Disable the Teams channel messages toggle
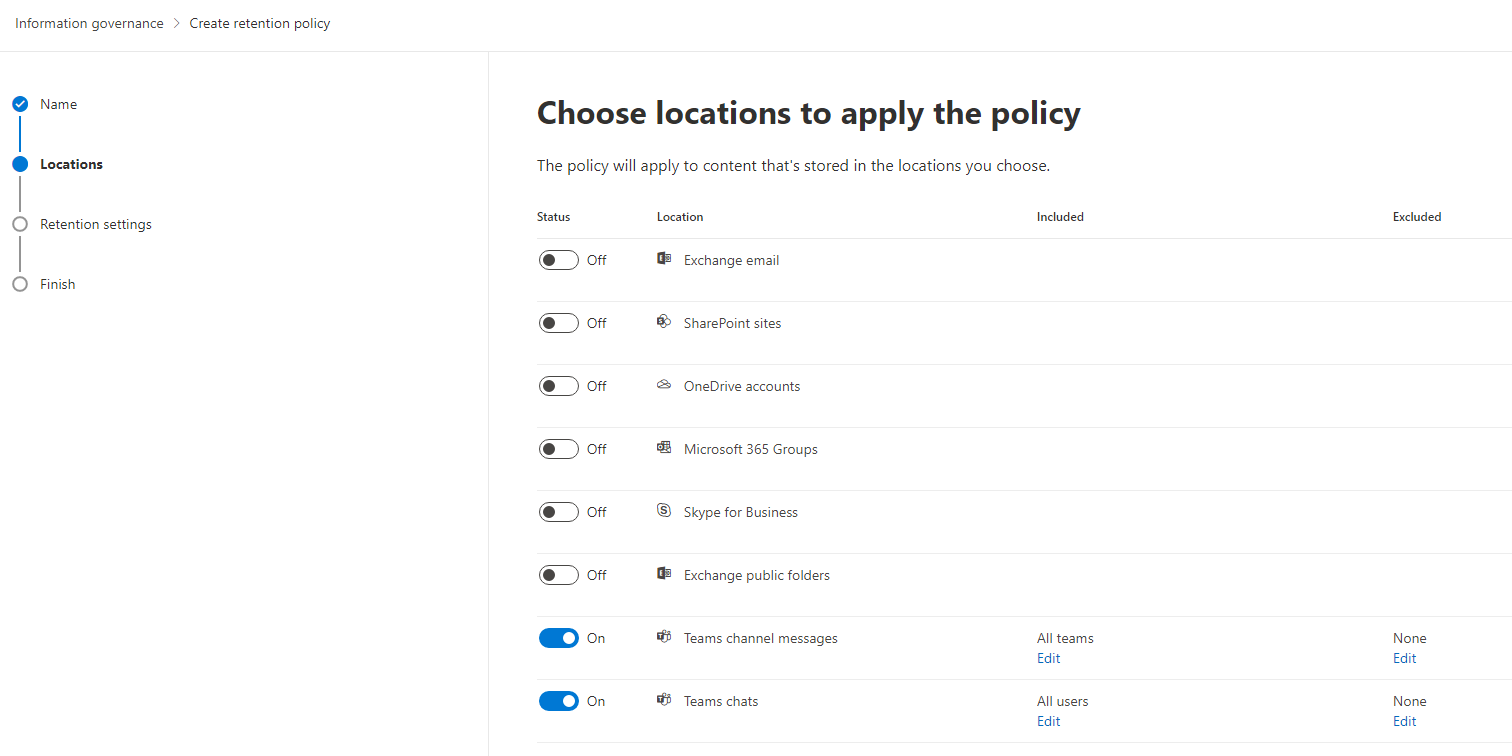The width and height of the screenshot is (1512, 756). tap(558, 638)
